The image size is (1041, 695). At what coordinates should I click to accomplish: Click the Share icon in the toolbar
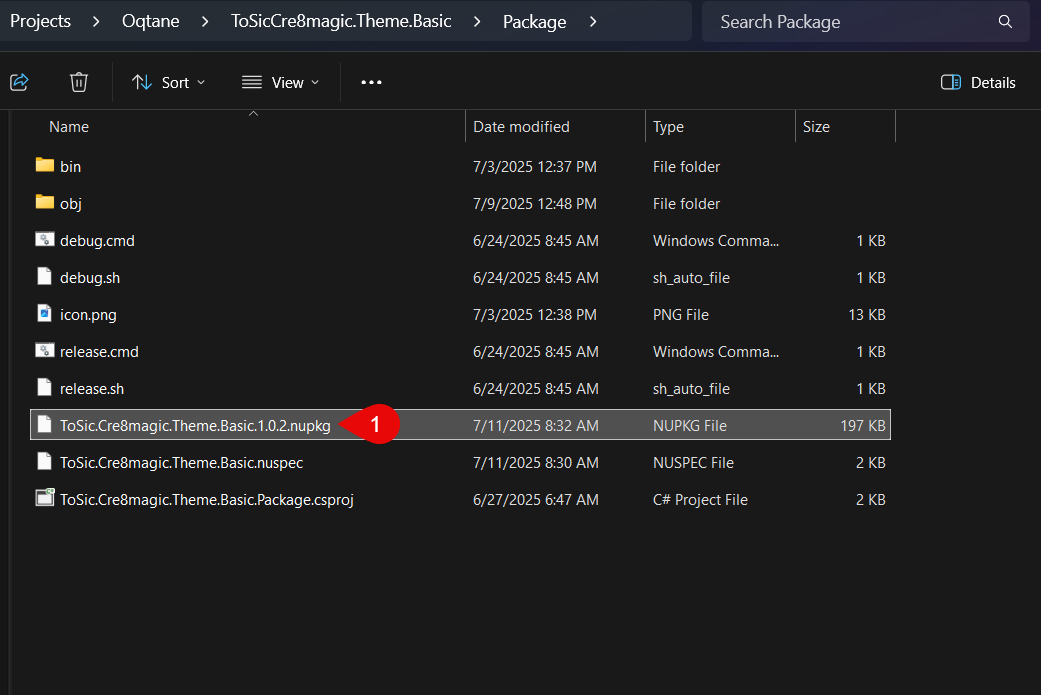pos(19,82)
